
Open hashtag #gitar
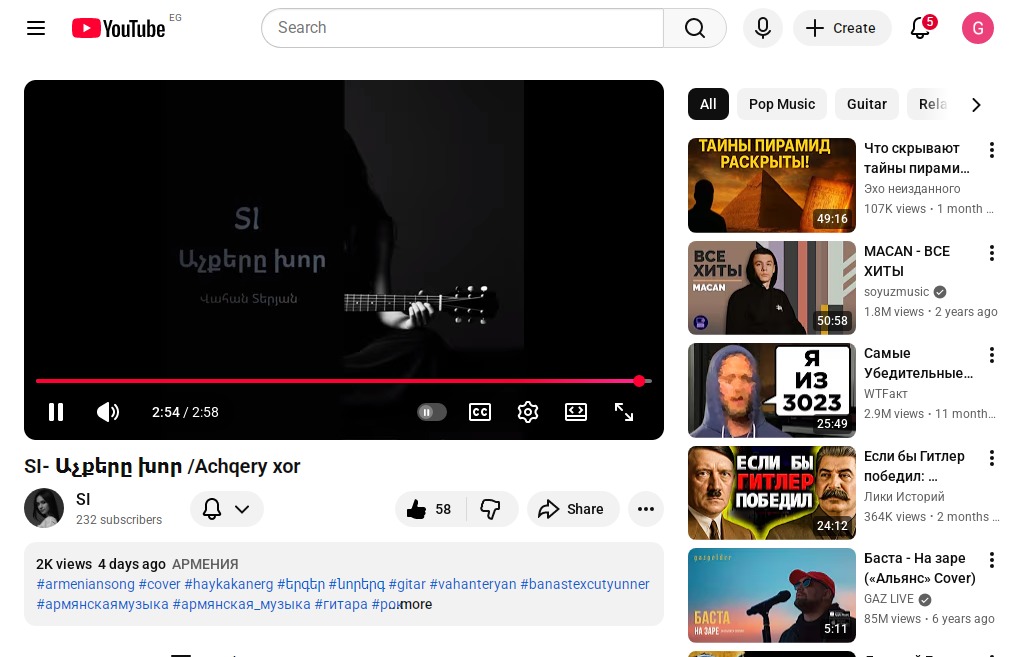coord(407,585)
